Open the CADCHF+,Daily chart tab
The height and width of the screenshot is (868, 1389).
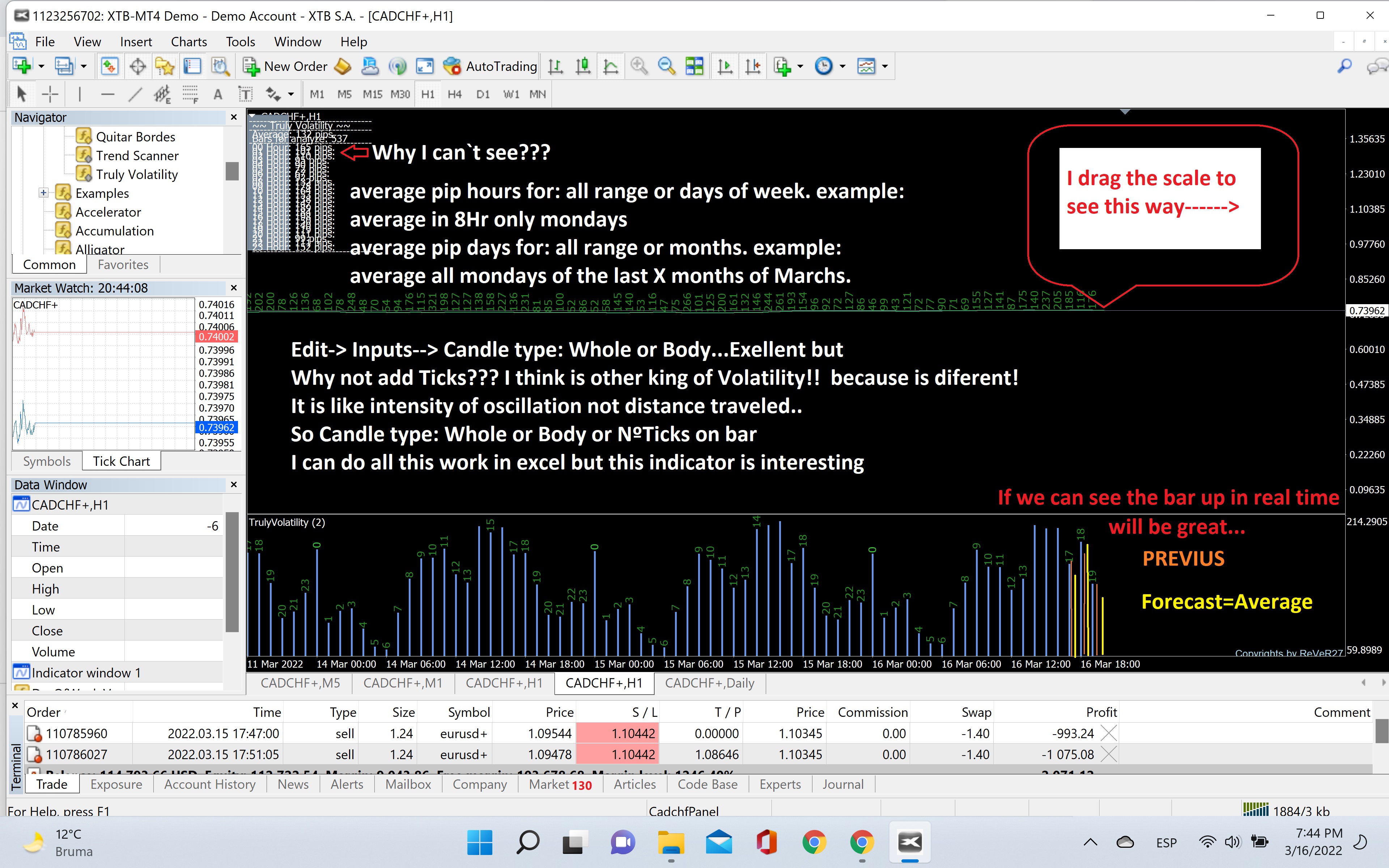point(709,683)
